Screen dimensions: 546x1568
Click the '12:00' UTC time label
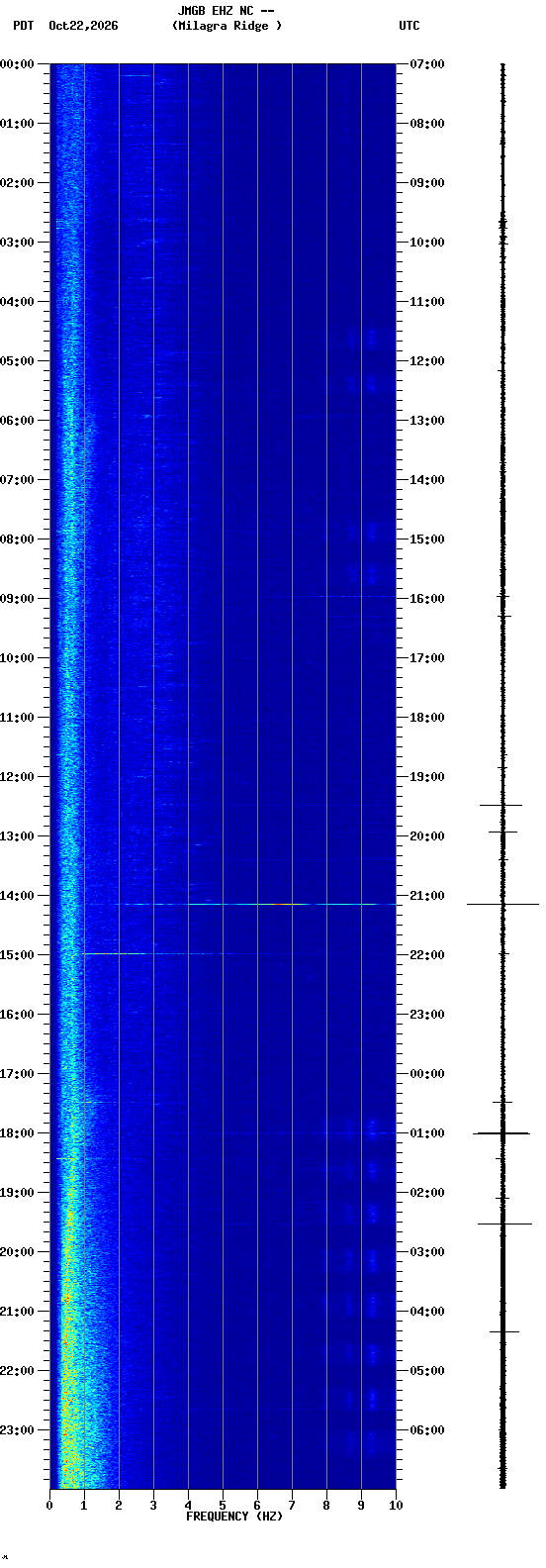click(427, 361)
